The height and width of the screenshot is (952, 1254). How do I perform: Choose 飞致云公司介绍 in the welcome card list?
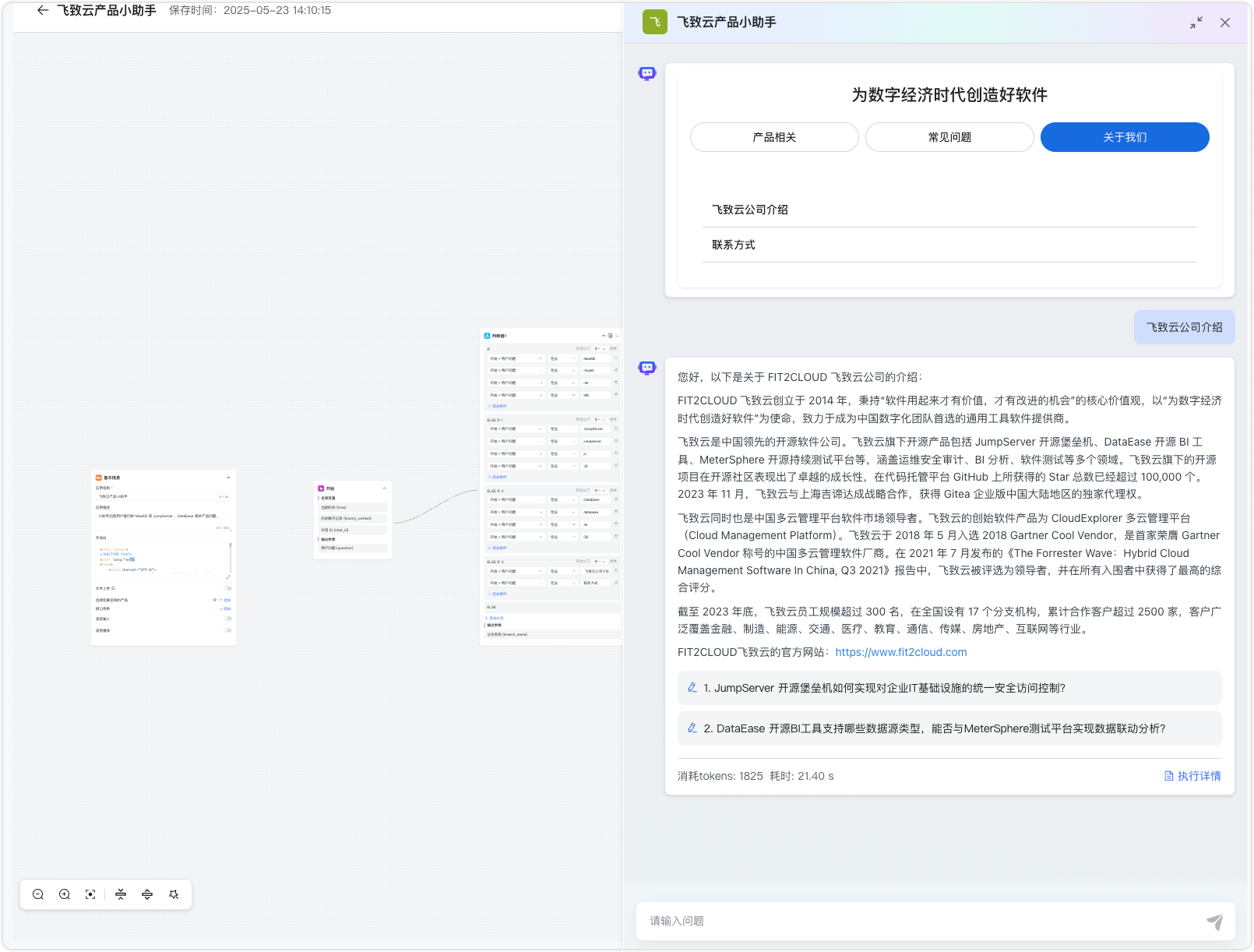point(949,210)
